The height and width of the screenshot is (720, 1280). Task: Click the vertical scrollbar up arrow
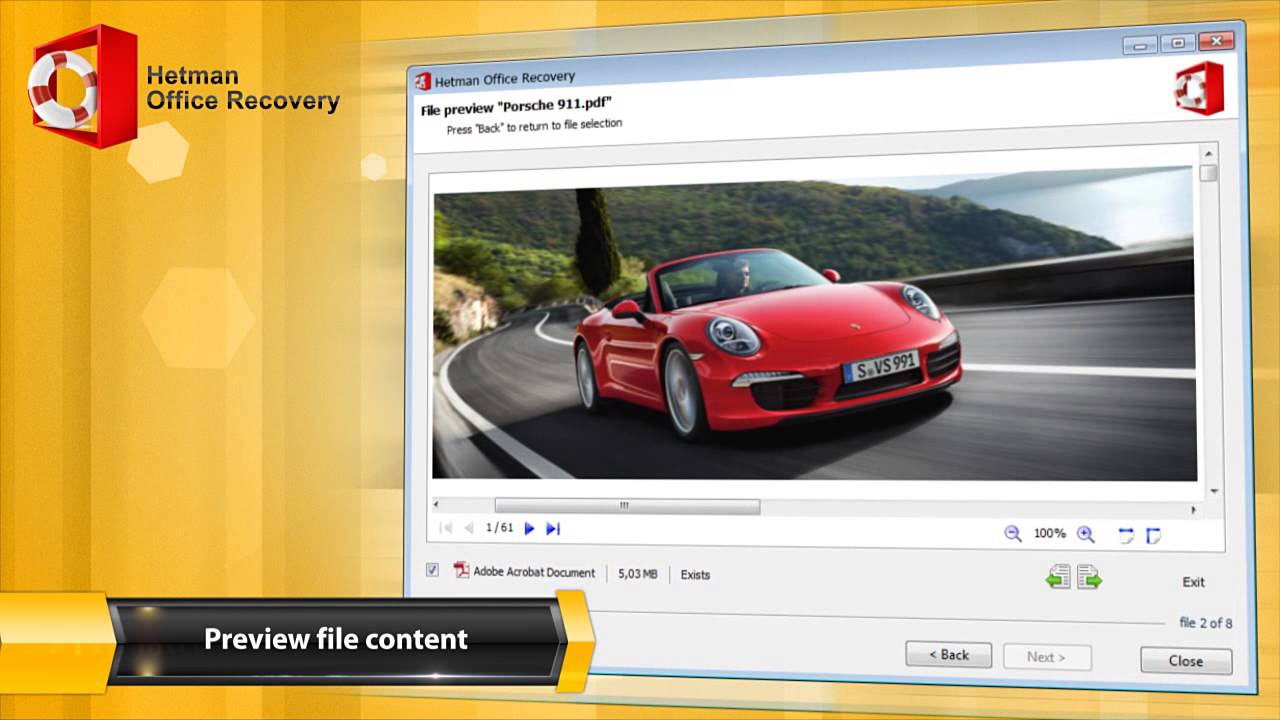1209,154
